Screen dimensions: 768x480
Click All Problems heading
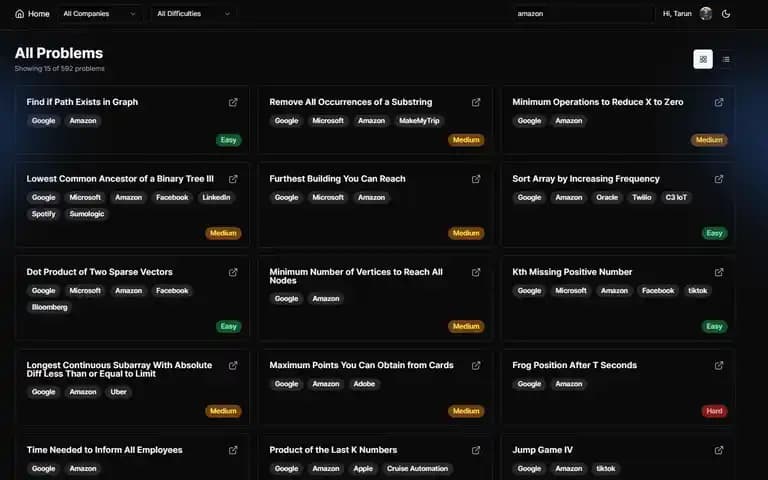coord(59,53)
